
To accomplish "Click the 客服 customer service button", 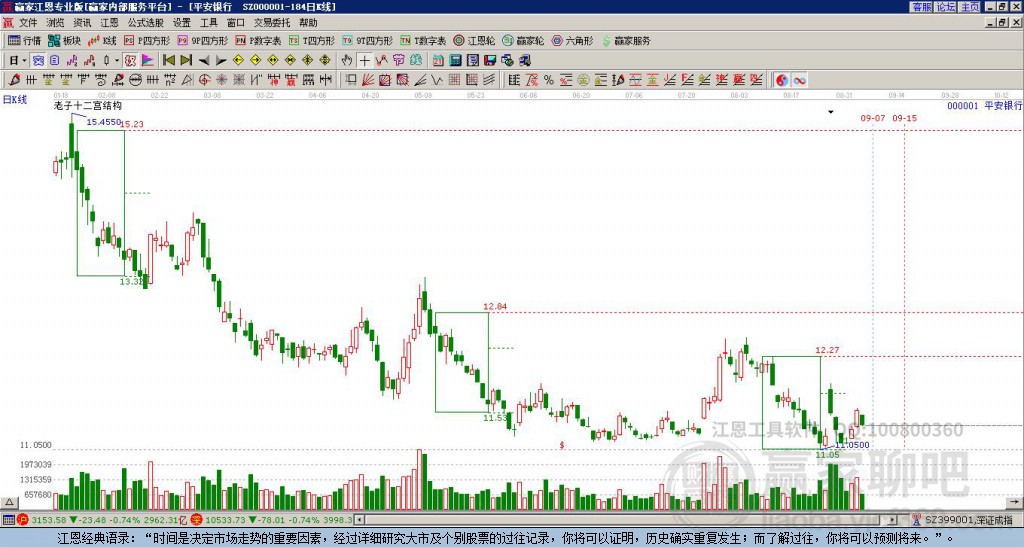I will [x=921, y=7].
